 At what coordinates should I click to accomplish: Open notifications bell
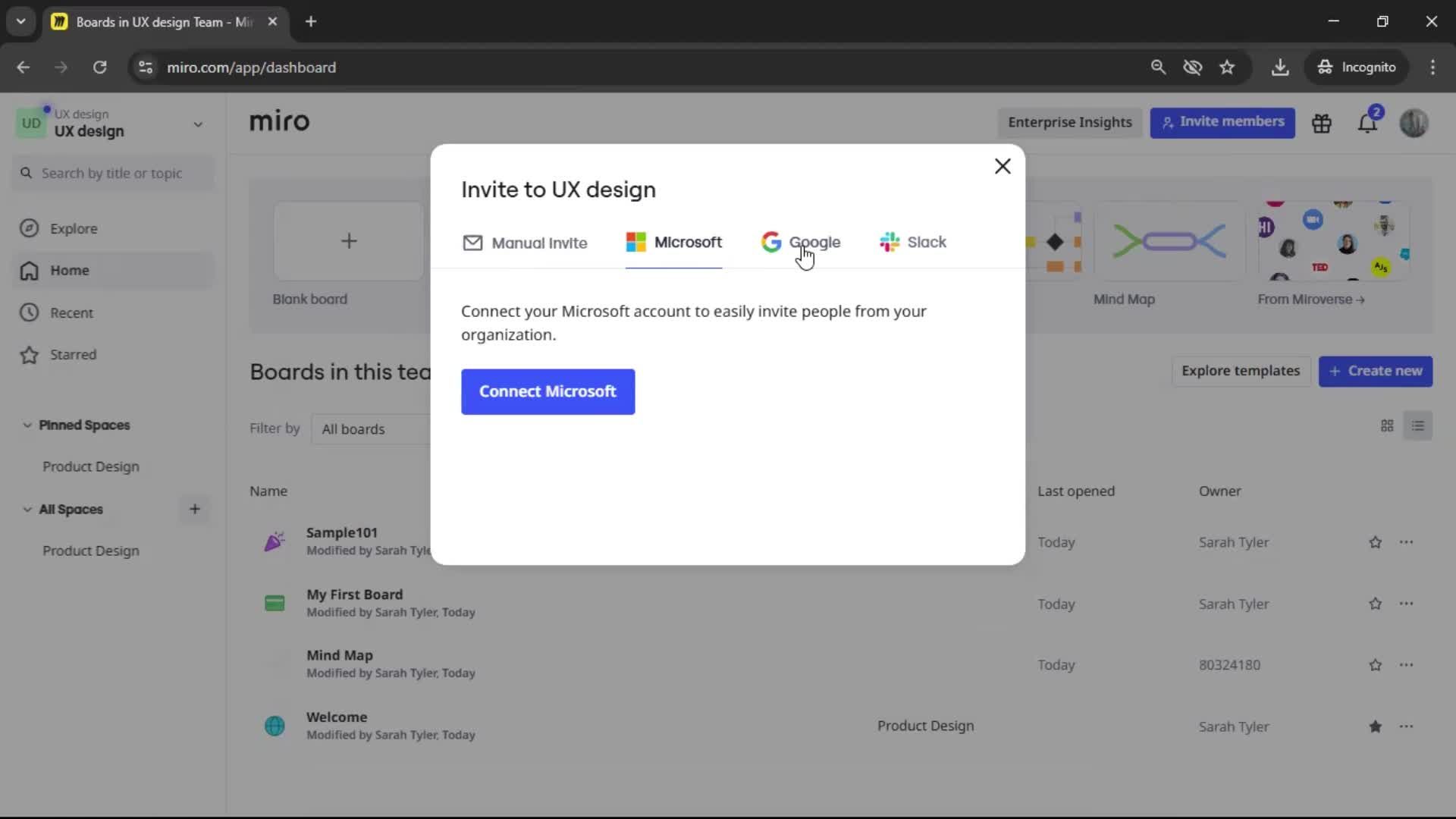pos(1367,123)
